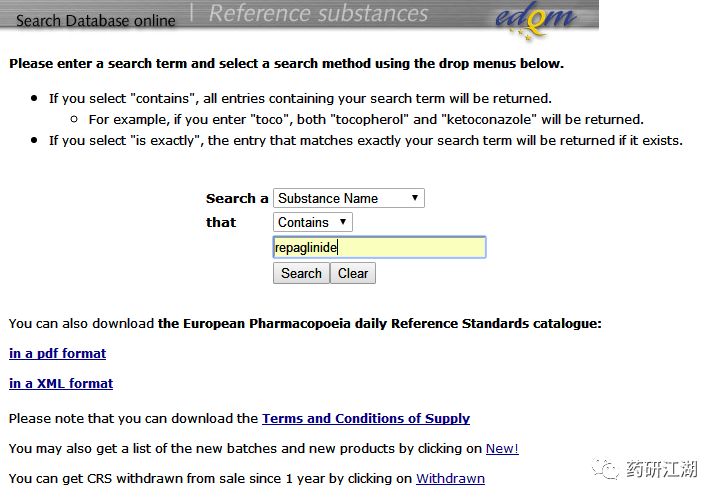Screen dimensions: 721x501
Task: Click the 'that' label beside Contains
Action: pos(221,222)
